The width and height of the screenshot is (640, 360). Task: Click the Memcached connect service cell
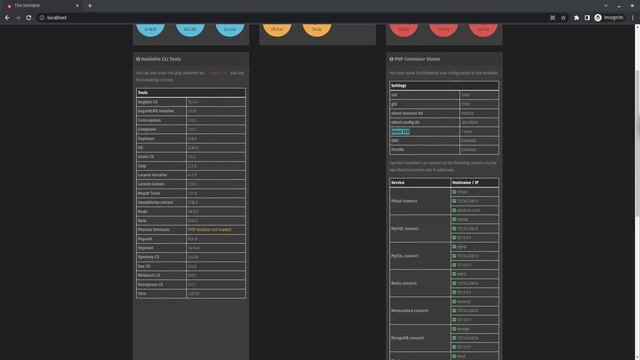(x=420, y=311)
